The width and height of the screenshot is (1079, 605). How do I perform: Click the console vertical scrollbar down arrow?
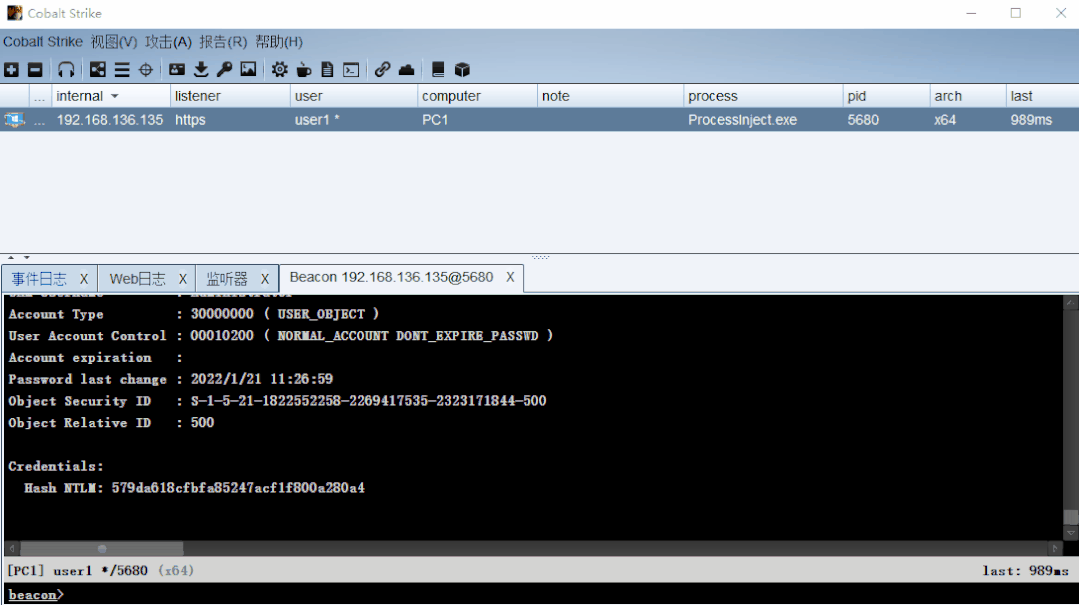click(1071, 533)
